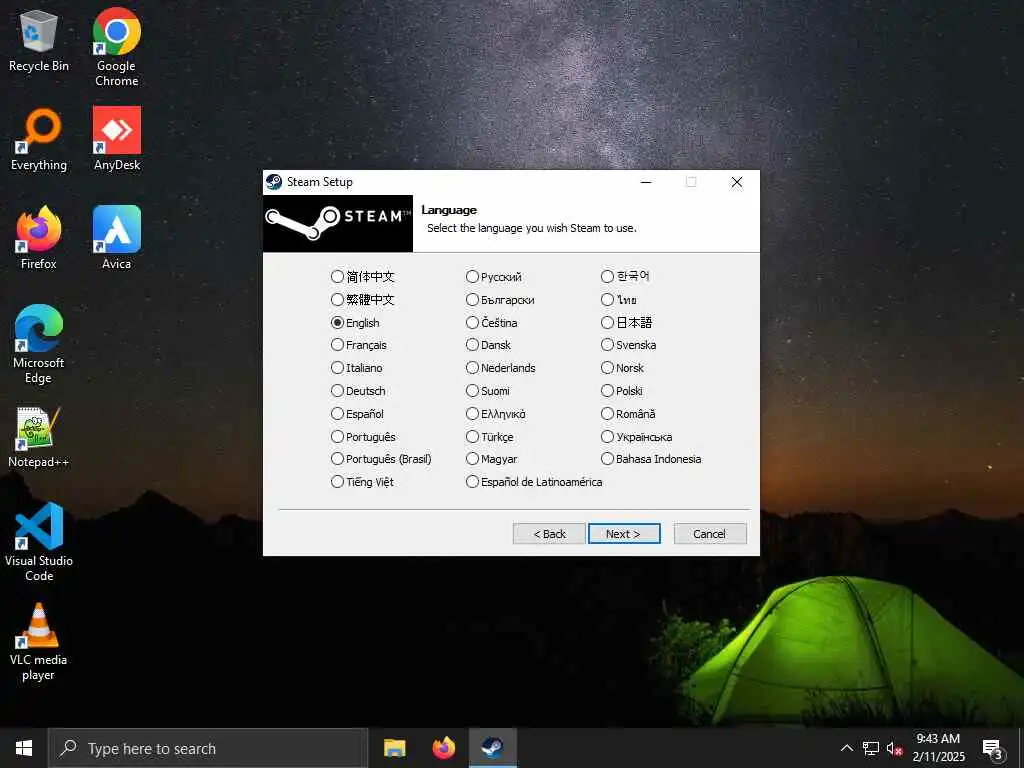
Task: Close the Steam Setup window
Action: point(737,182)
